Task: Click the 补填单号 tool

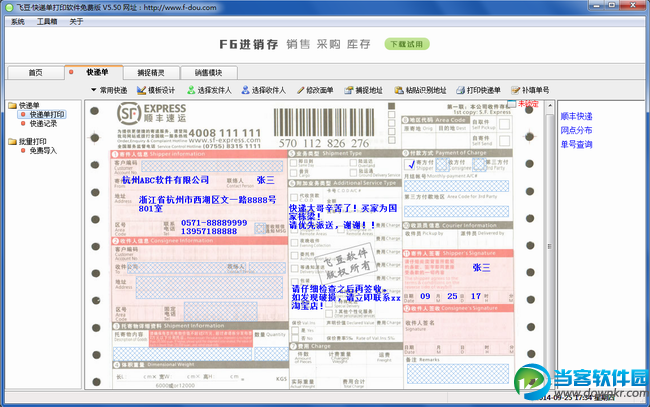Action: [x=530, y=90]
